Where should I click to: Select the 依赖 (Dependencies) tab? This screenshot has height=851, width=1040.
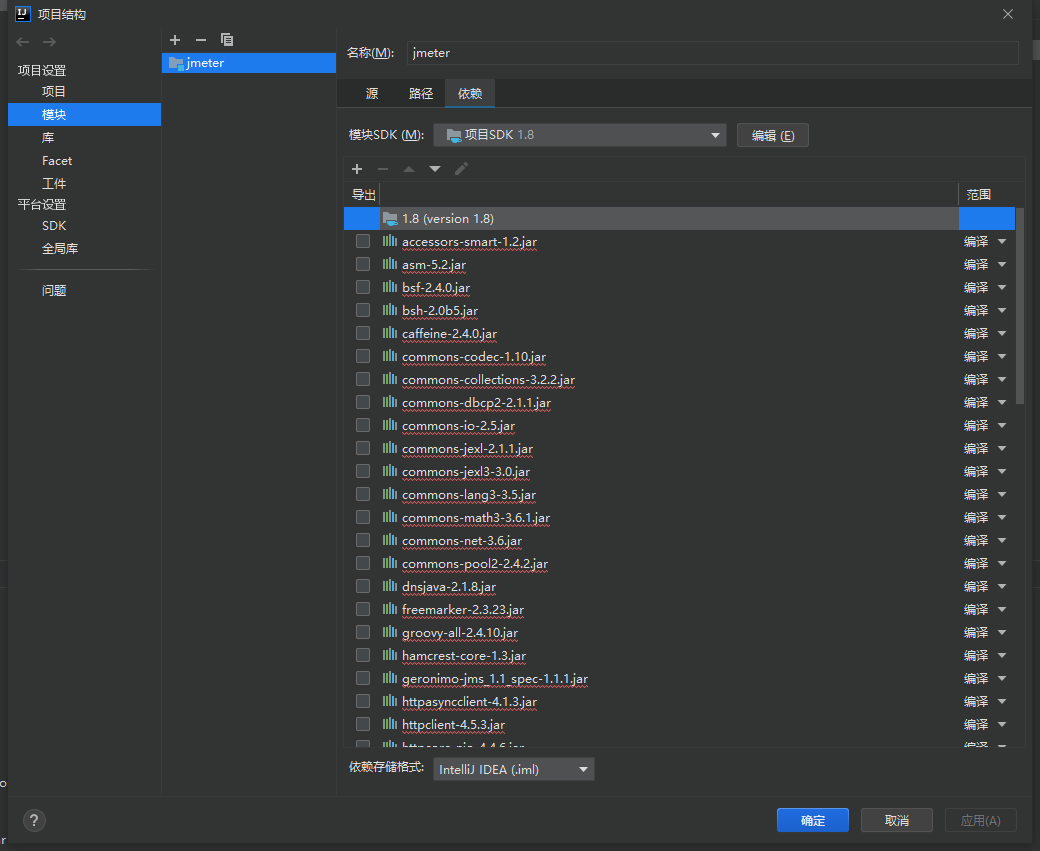tap(470, 94)
